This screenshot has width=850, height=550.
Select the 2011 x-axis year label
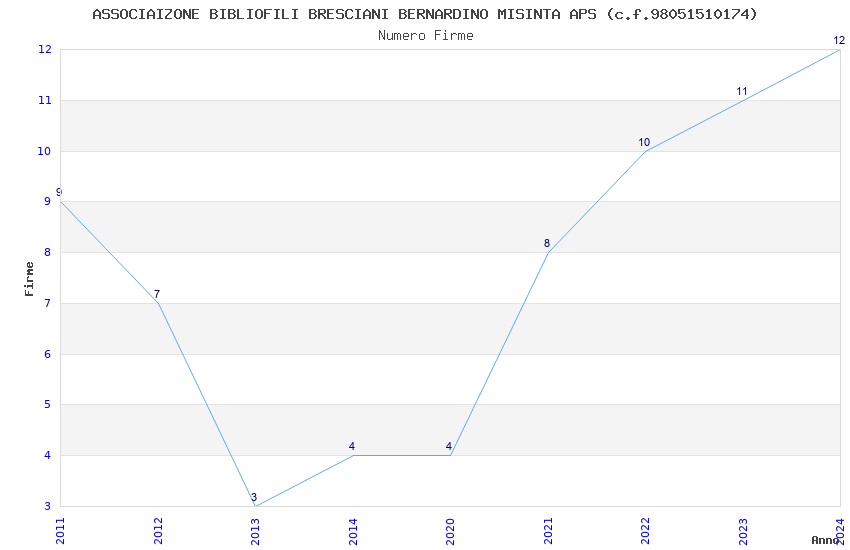(x=60, y=531)
